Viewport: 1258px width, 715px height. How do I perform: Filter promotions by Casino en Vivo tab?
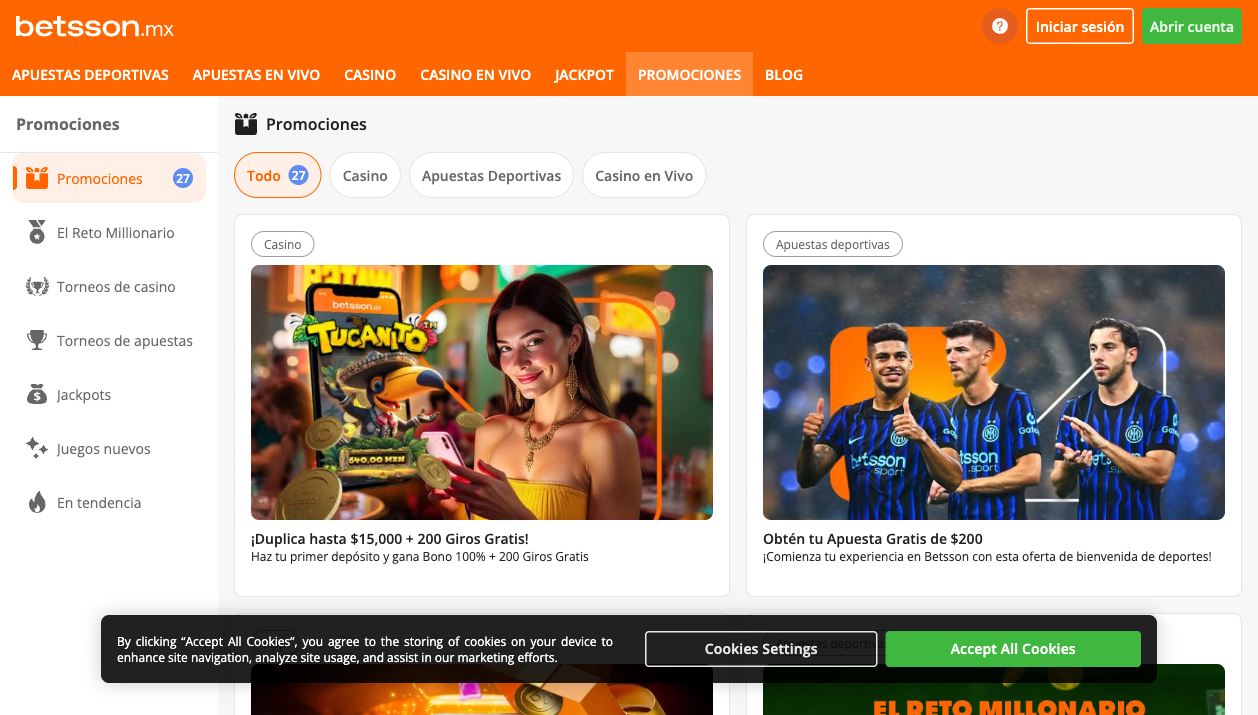[644, 175]
